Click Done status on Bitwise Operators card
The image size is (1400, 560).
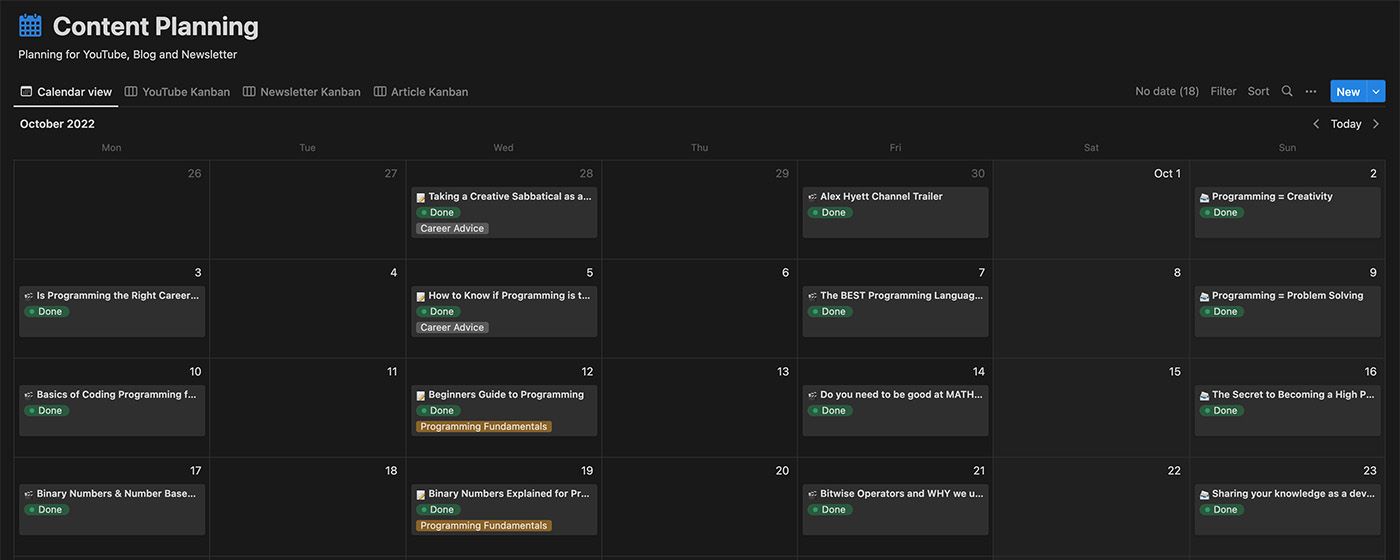[830, 509]
